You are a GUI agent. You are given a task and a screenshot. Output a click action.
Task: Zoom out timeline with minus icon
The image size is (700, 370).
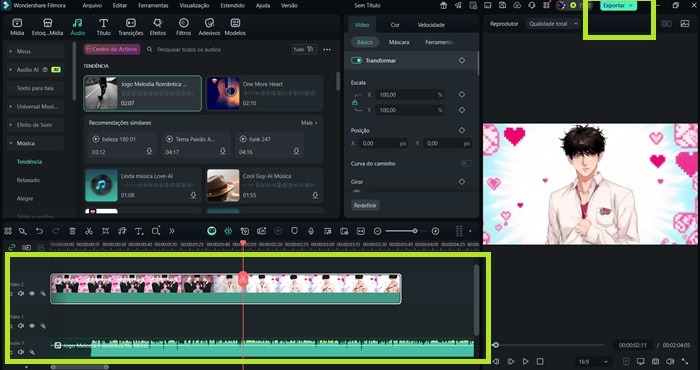(x=378, y=231)
